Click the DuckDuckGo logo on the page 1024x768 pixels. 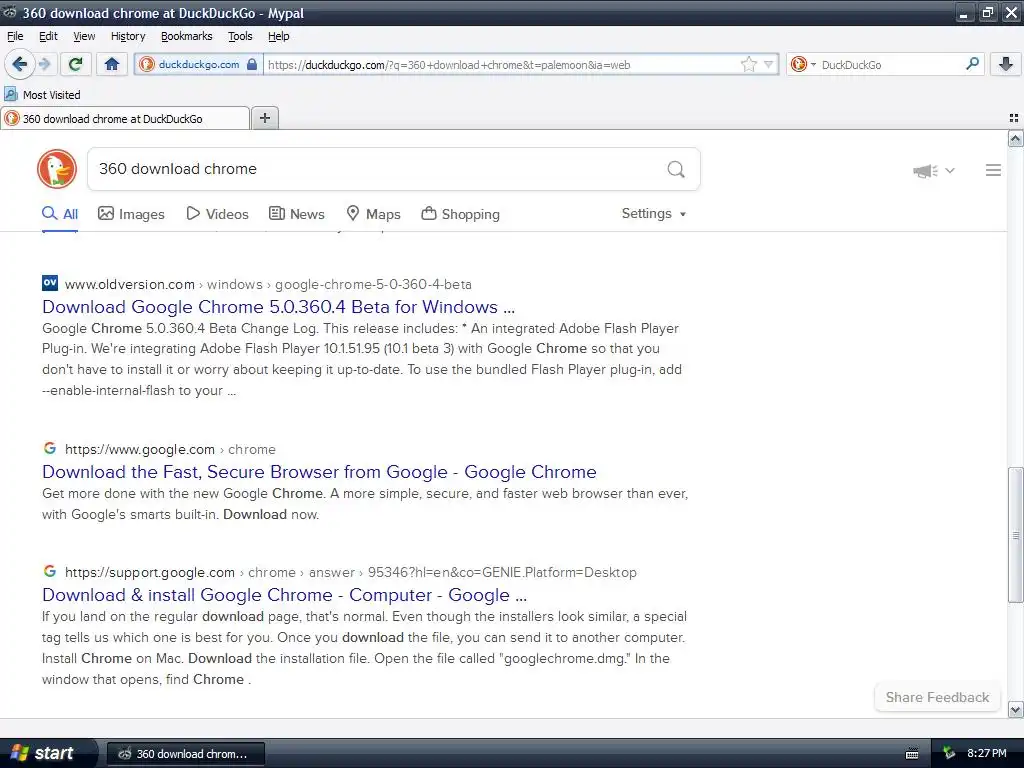tap(57, 169)
